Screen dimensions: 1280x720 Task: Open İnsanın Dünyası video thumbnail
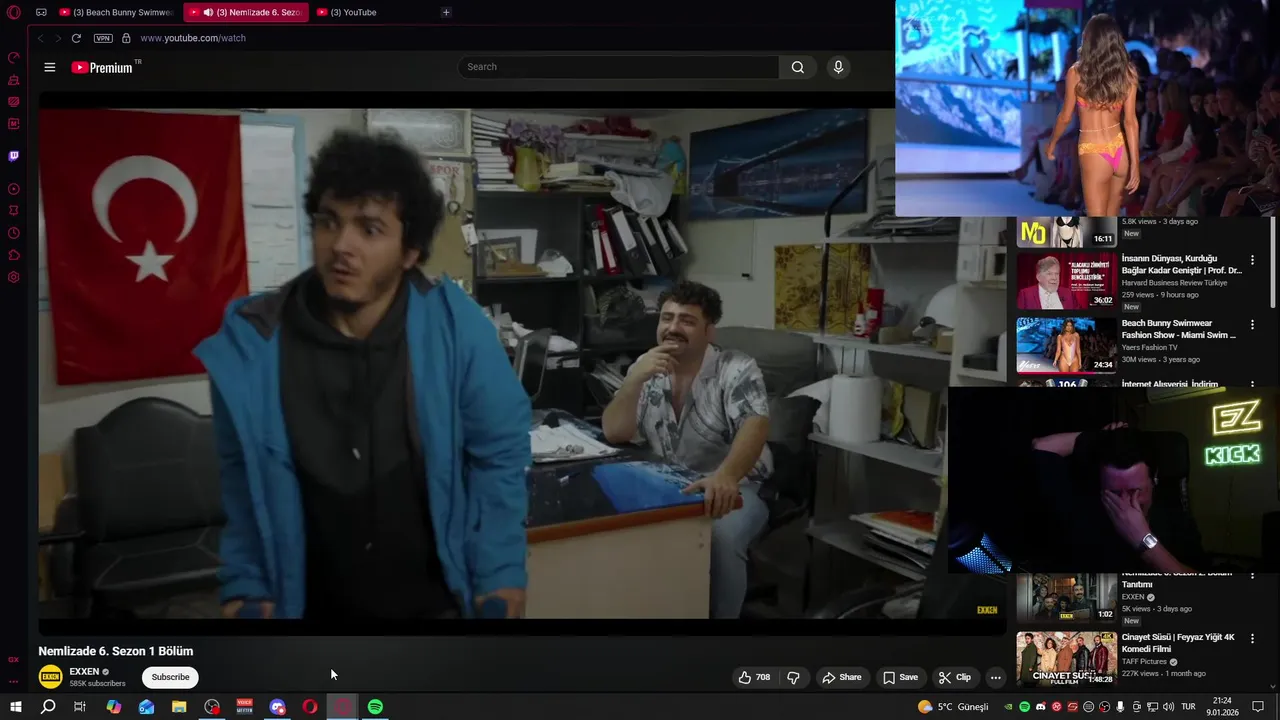[x=1066, y=280]
